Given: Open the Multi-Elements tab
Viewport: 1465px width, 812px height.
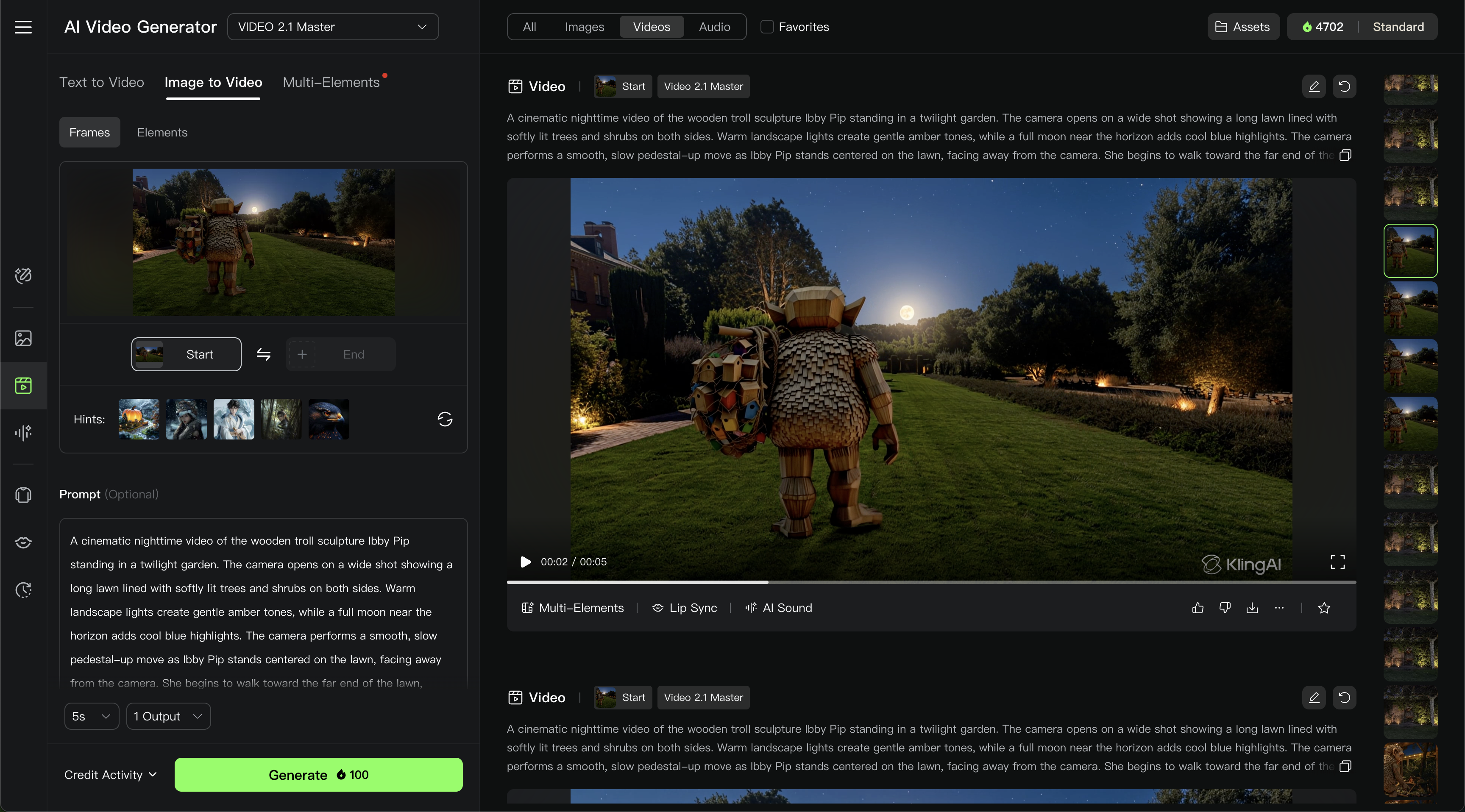Looking at the screenshot, I should point(331,83).
